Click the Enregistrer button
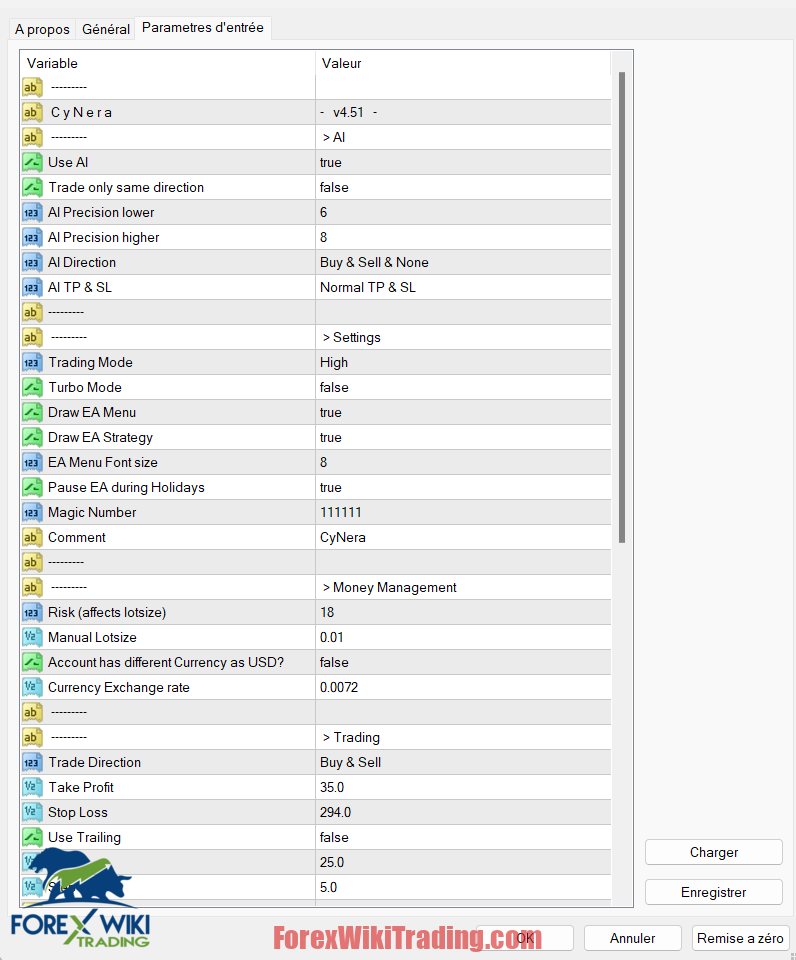Image resolution: width=796 pixels, height=960 pixels. pos(714,893)
